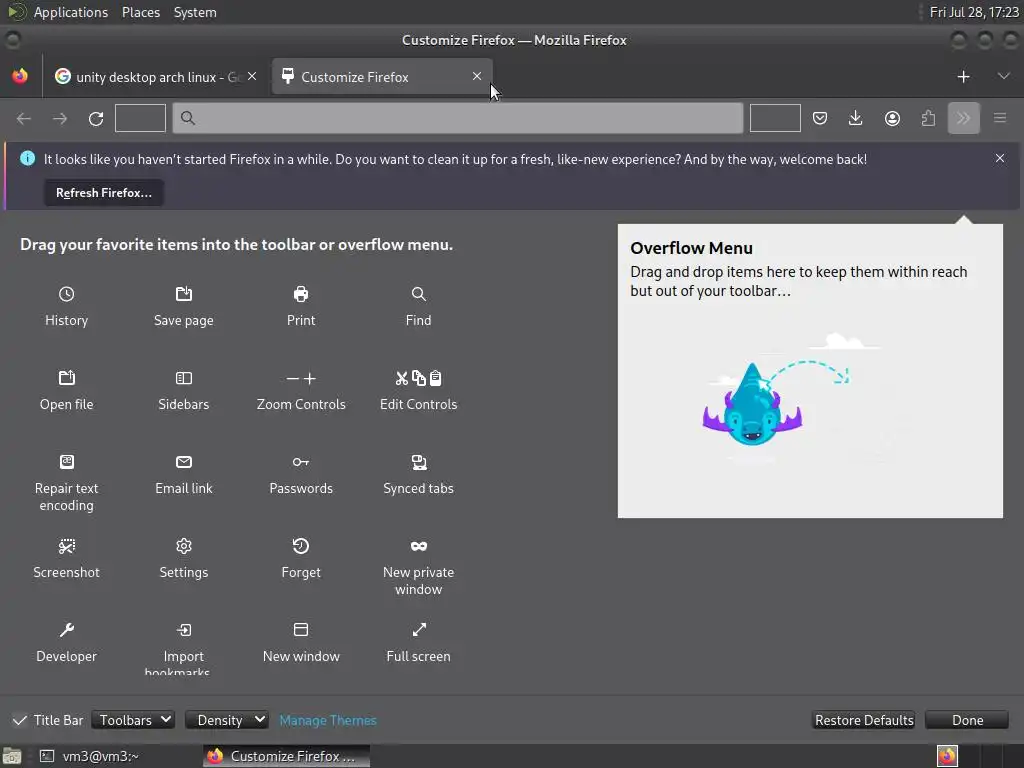Select the Email link envelope icon
1024x768 pixels.
point(184,462)
